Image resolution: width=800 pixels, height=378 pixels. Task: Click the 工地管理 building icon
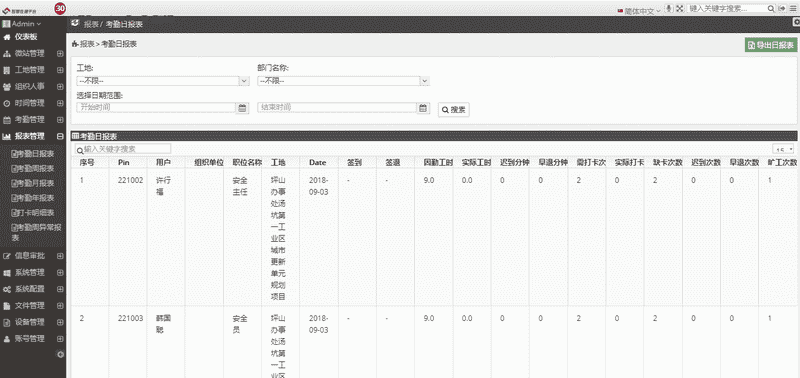pos(7,70)
